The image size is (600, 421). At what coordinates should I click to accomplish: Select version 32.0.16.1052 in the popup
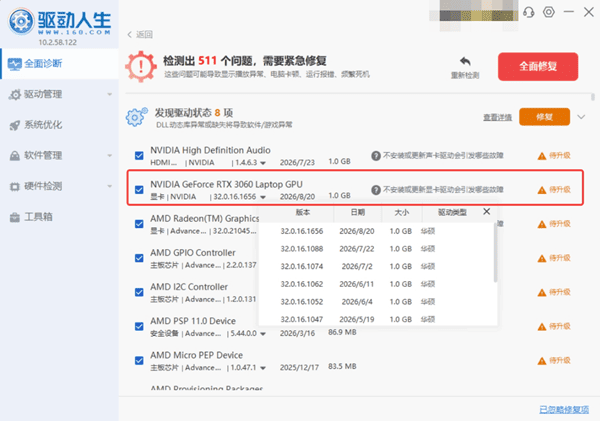pos(377,302)
